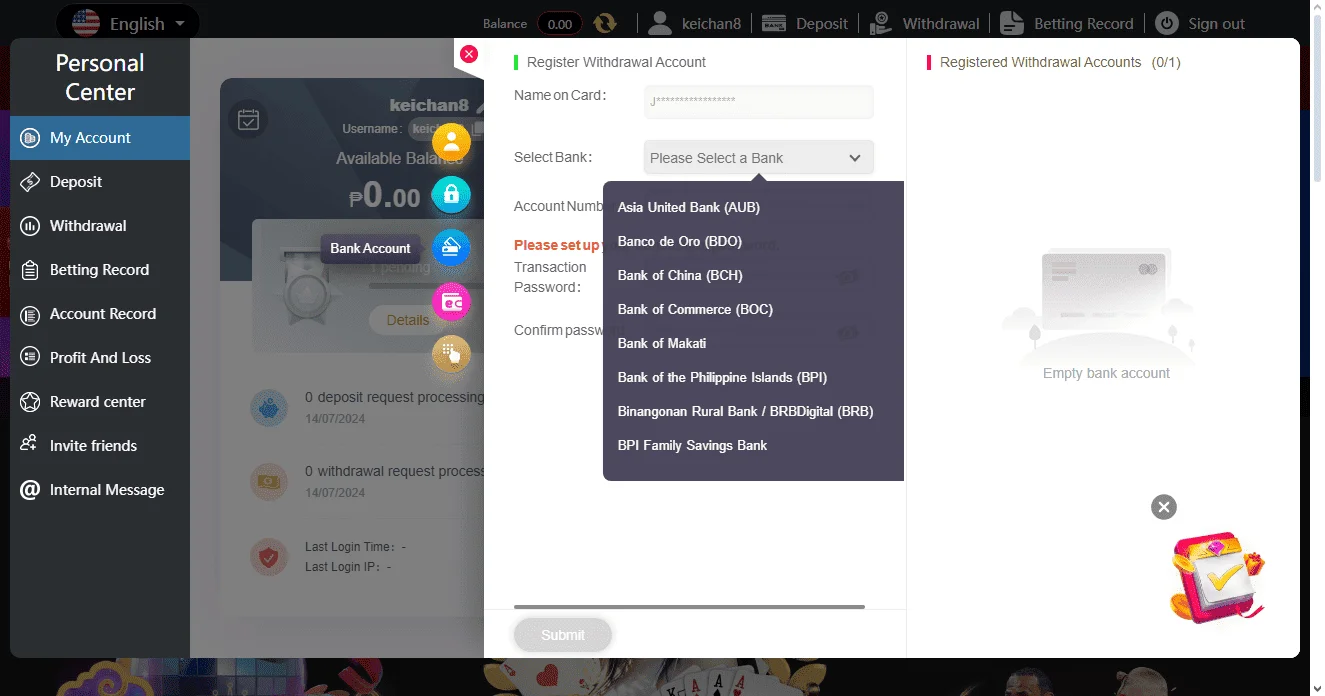Open the English language dropdown
The width and height of the screenshot is (1325, 696).
tap(128, 23)
